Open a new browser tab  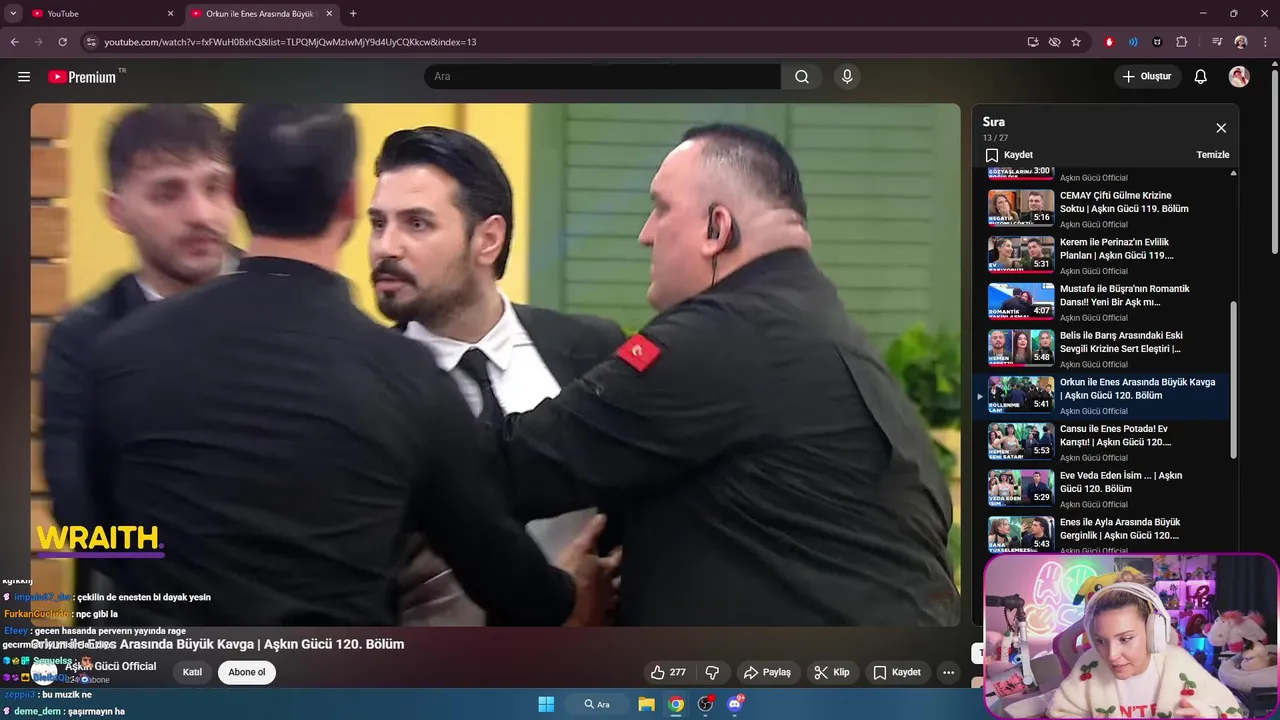353,14
